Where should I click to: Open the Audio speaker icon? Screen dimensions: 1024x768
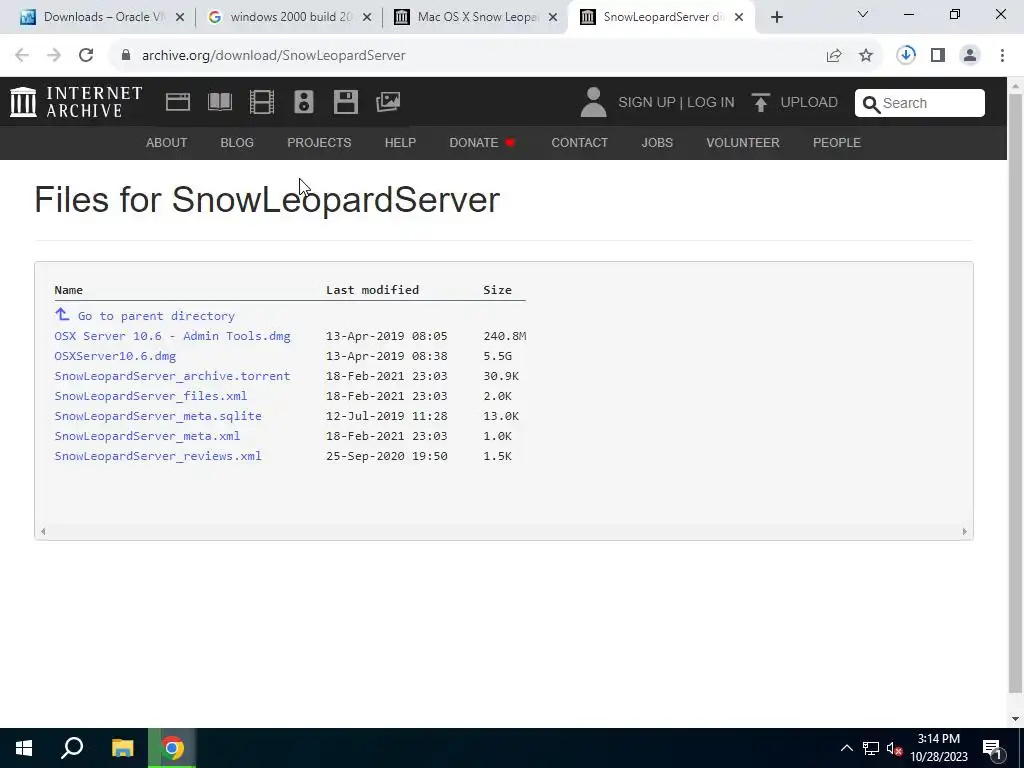click(x=304, y=102)
